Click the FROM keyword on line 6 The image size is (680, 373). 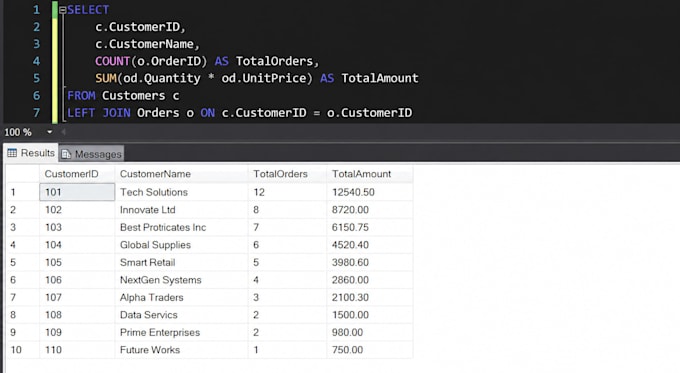[x=81, y=95]
